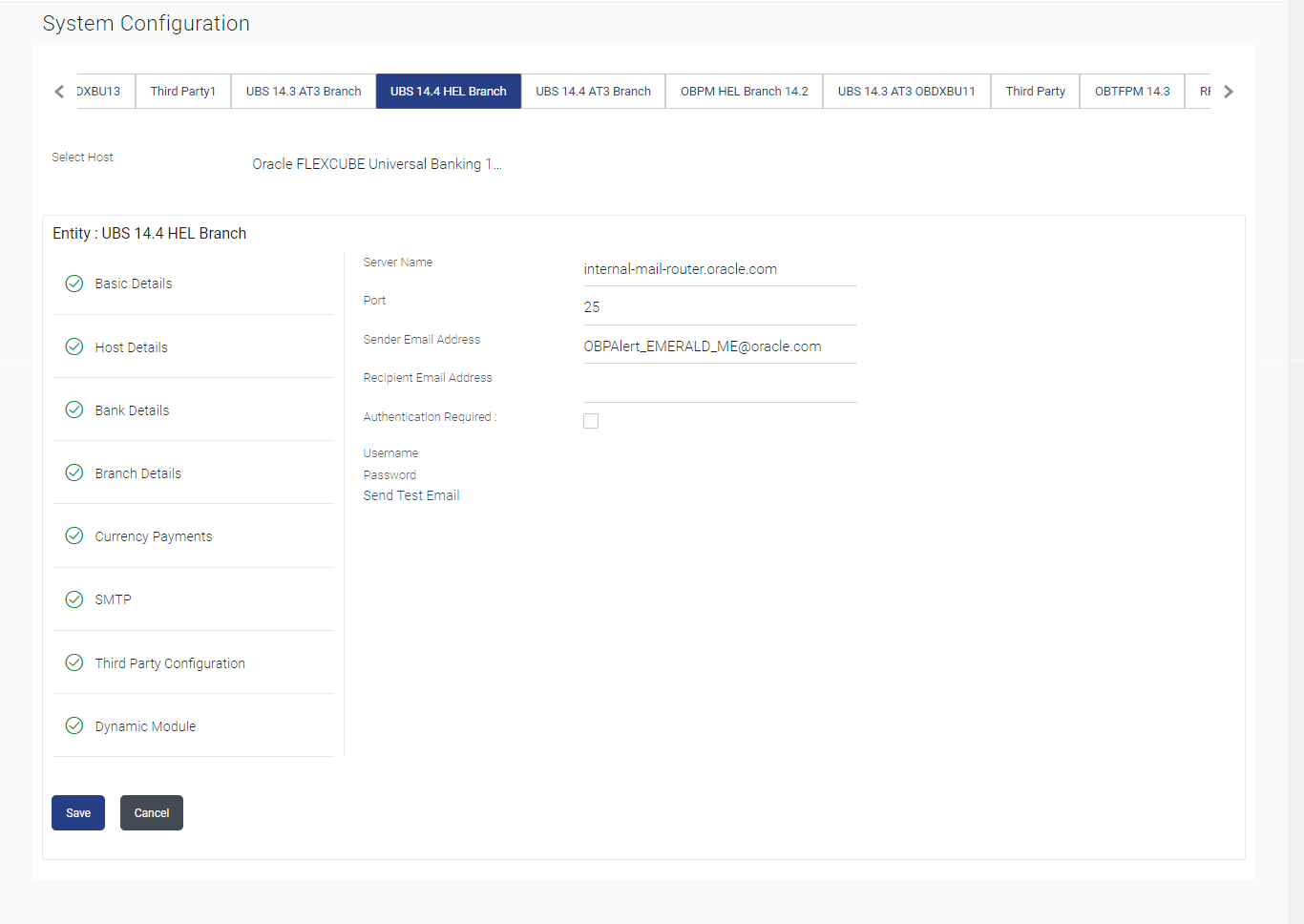
Task: Open the OBTFPM 14.3 tab
Action: 1132,92
